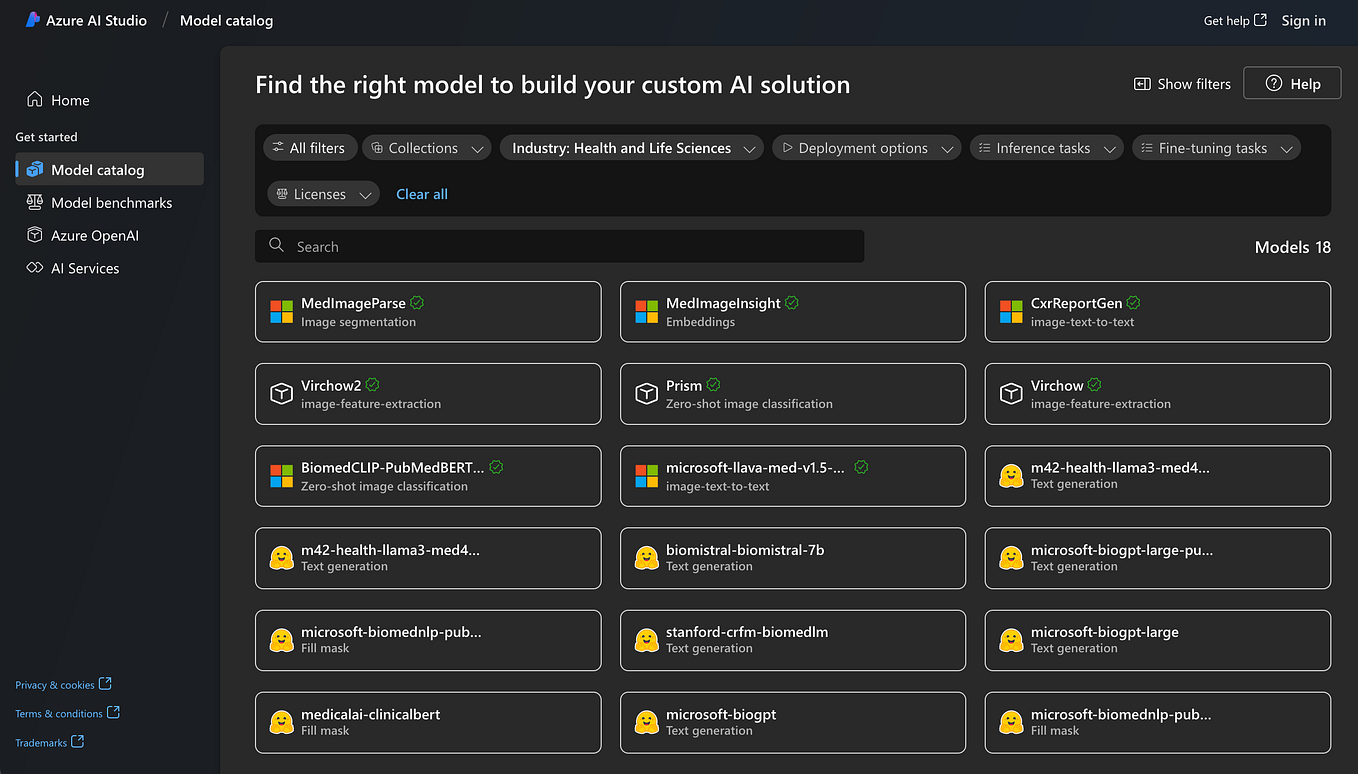1358x774 pixels.
Task: Click the Hugging Face icon on biomistral-biomistral-7b
Action: point(646,558)
